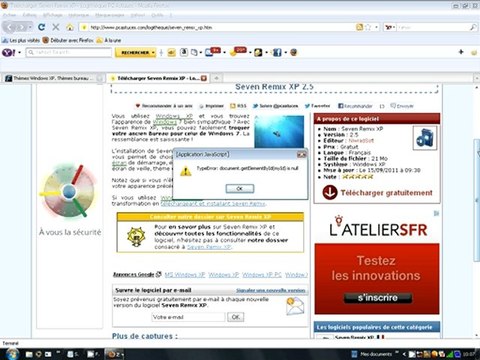Click the Yahoo! toolbar logo
Viewport: 480px width, 360px height.
[x=9, y=52]
